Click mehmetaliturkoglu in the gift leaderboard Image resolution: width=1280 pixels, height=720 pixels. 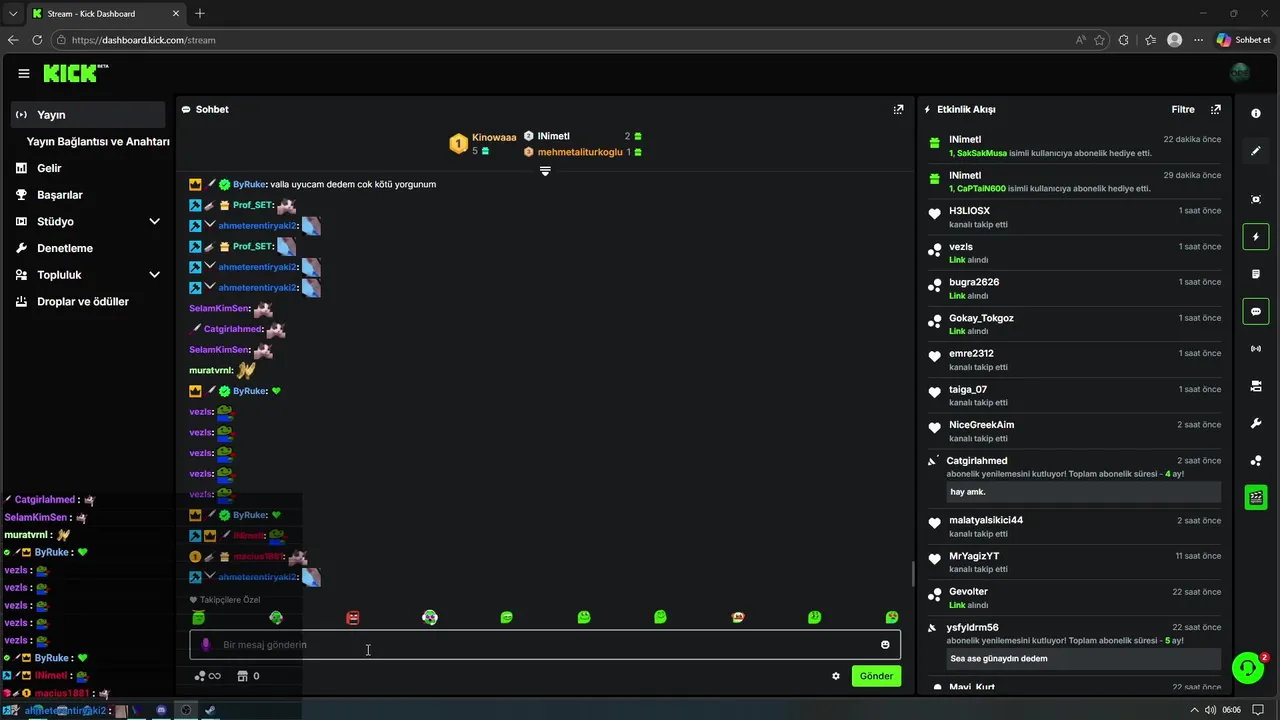(x=580, y=152)
